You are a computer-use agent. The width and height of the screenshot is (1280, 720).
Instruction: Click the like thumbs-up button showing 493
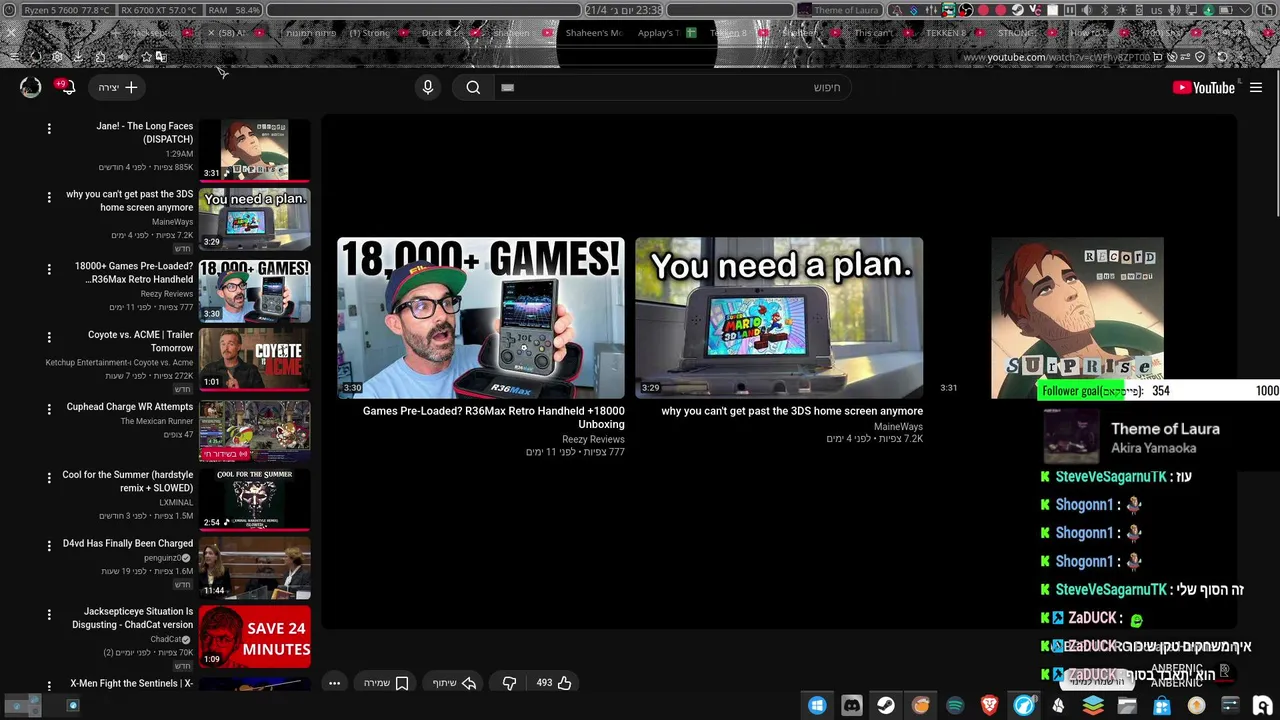tap(554, 683)
